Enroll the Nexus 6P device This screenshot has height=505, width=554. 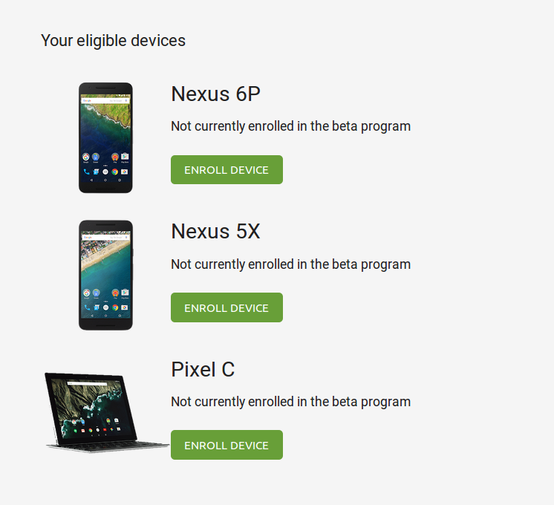click(226, 170)
